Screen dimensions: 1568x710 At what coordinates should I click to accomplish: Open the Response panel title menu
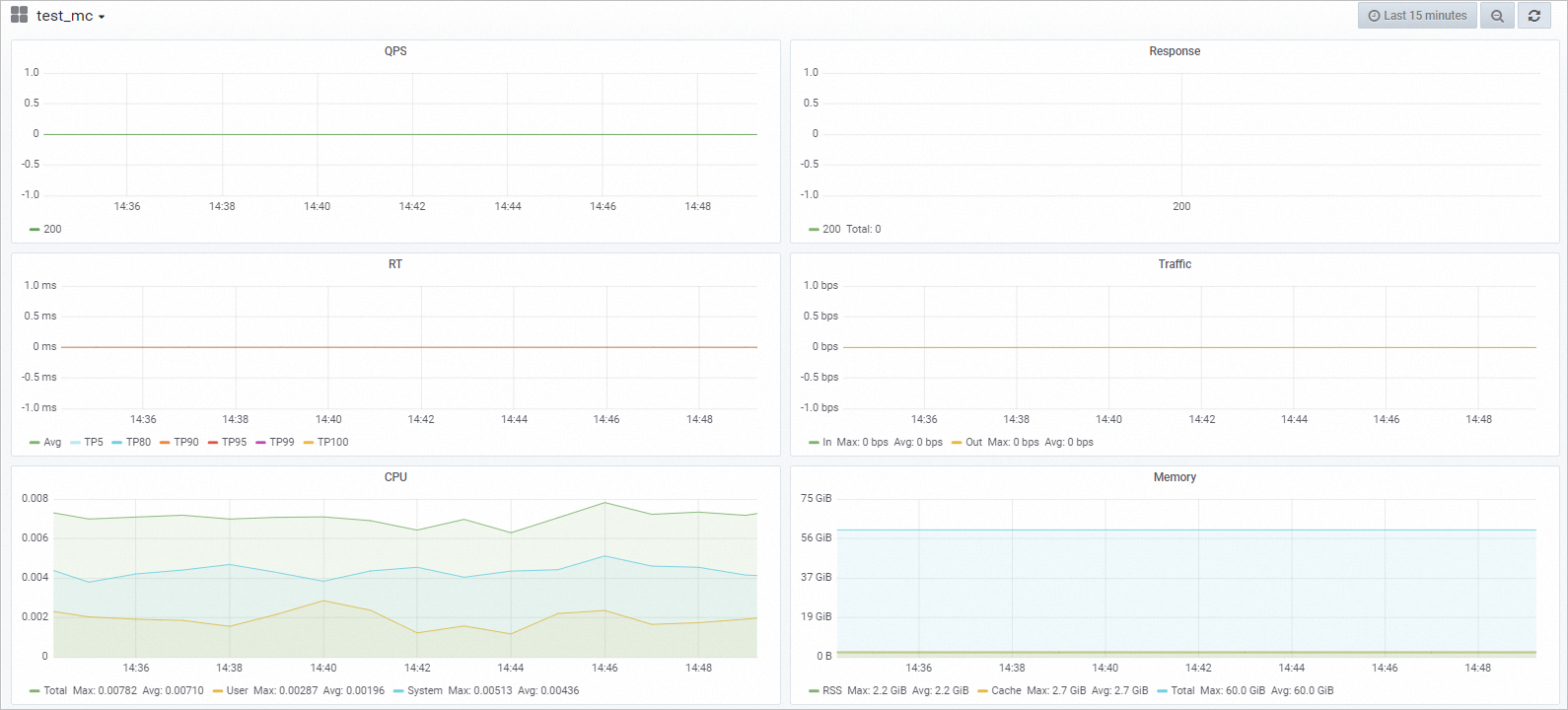tap(1175, 51)
